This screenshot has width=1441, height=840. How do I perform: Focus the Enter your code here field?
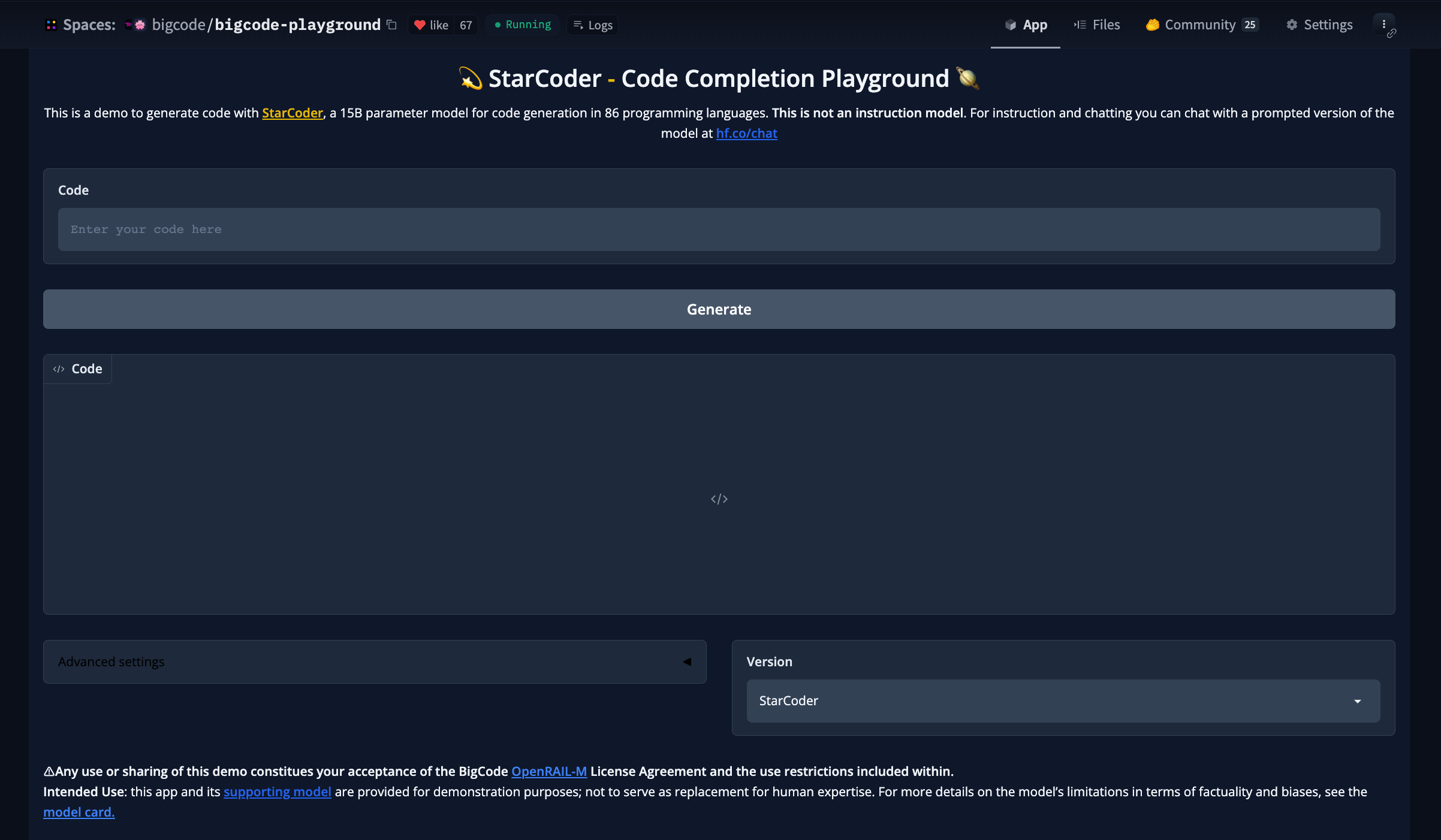pyautogui.click(x=719, y=229)
